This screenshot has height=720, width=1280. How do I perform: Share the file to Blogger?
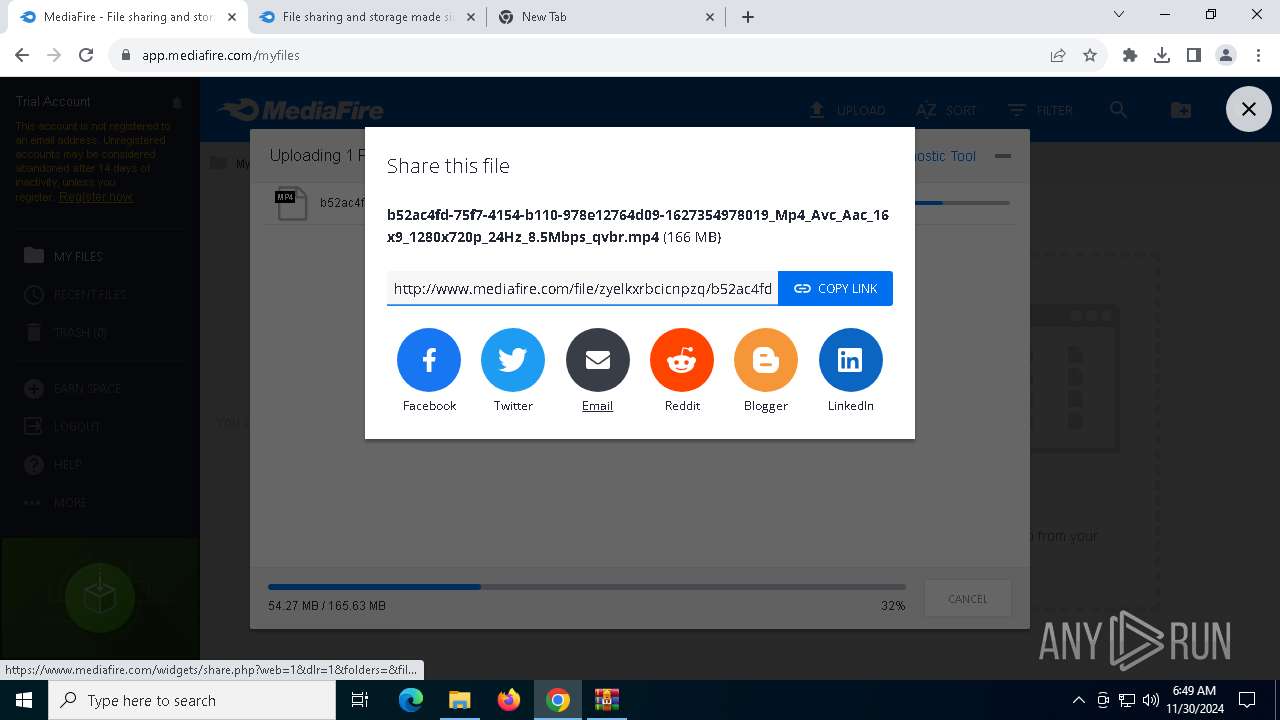pos(766,360)
